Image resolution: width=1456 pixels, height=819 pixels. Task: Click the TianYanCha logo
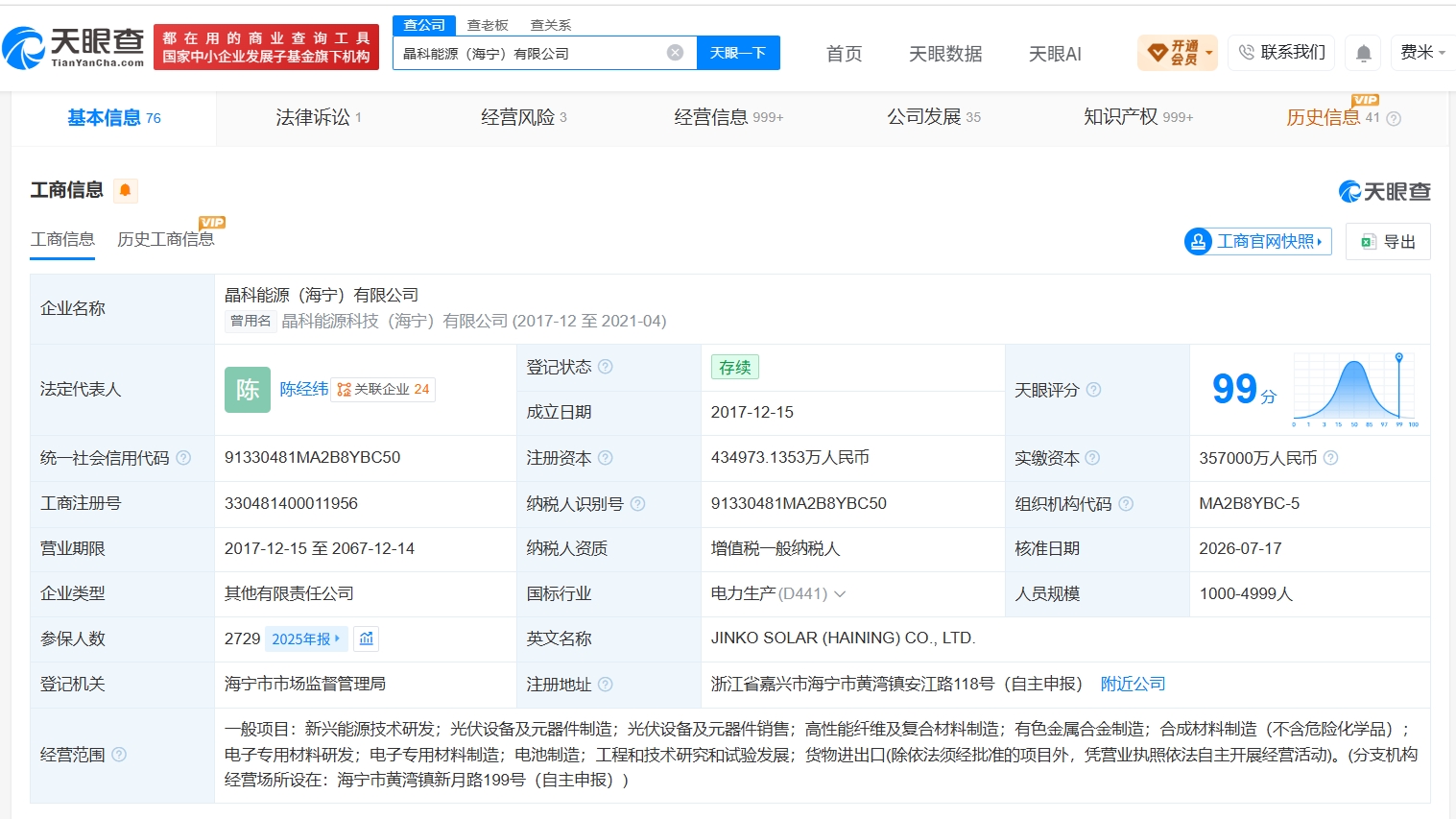[74, 47]
